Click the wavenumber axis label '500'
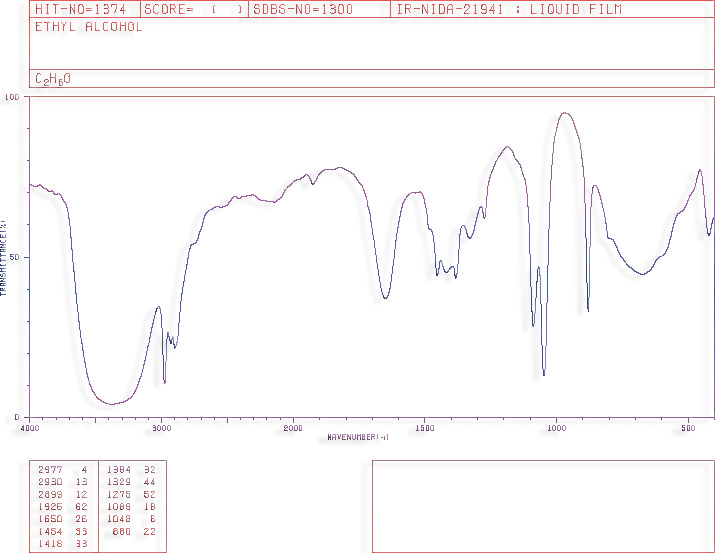The image size is (715, 553). tap(688, 428)
